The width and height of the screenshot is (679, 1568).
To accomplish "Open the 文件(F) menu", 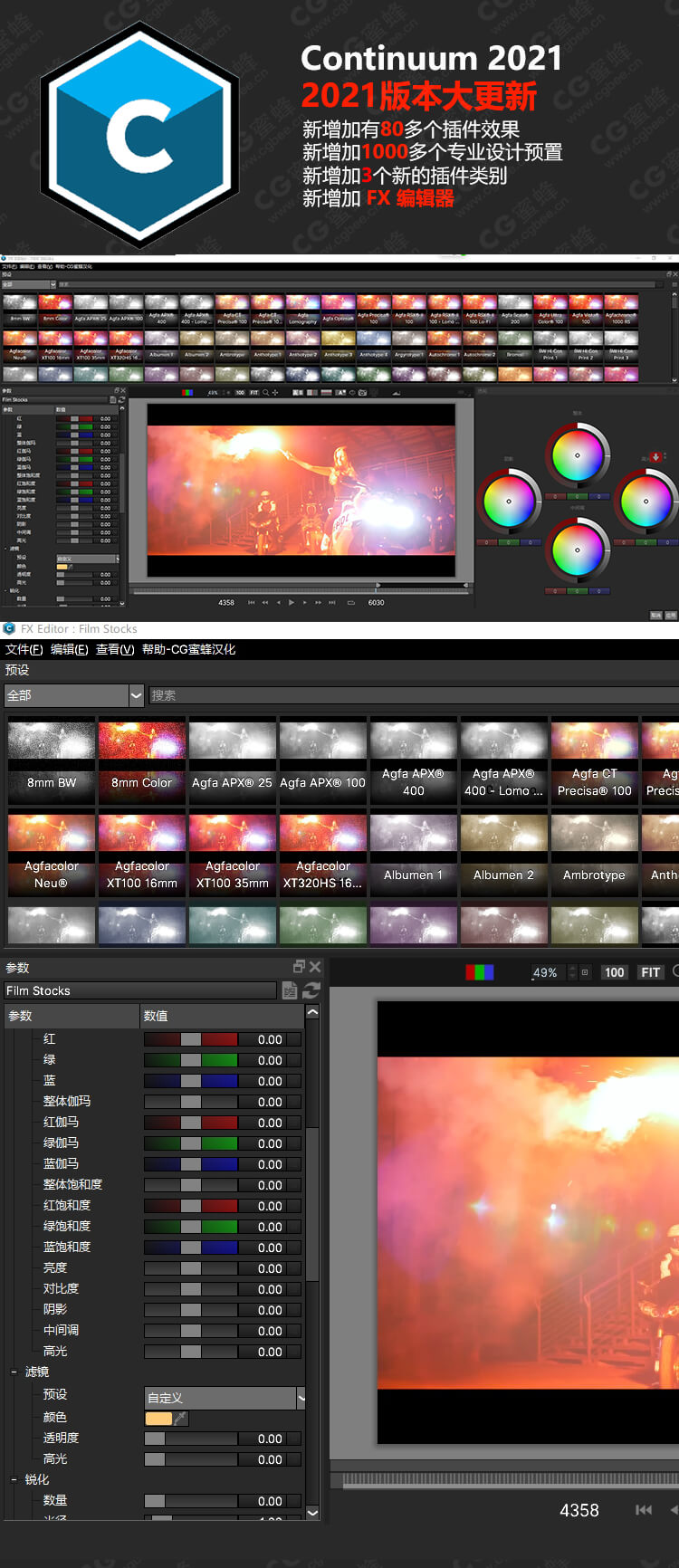I will [x=24, y=649].
